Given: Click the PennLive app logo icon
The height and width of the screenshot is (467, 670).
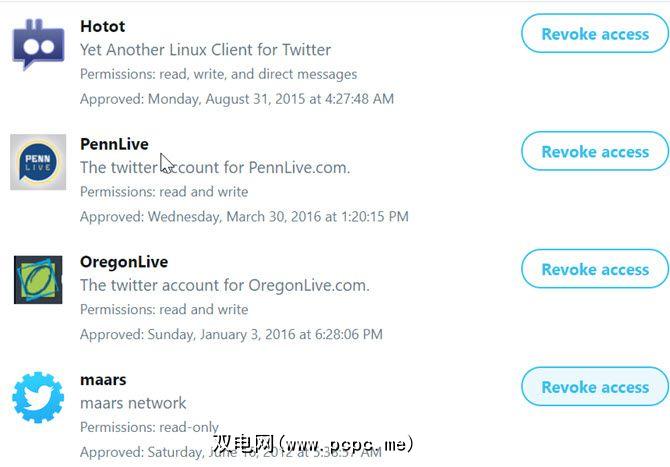Looking at the screenshot, I should [38, 162].
